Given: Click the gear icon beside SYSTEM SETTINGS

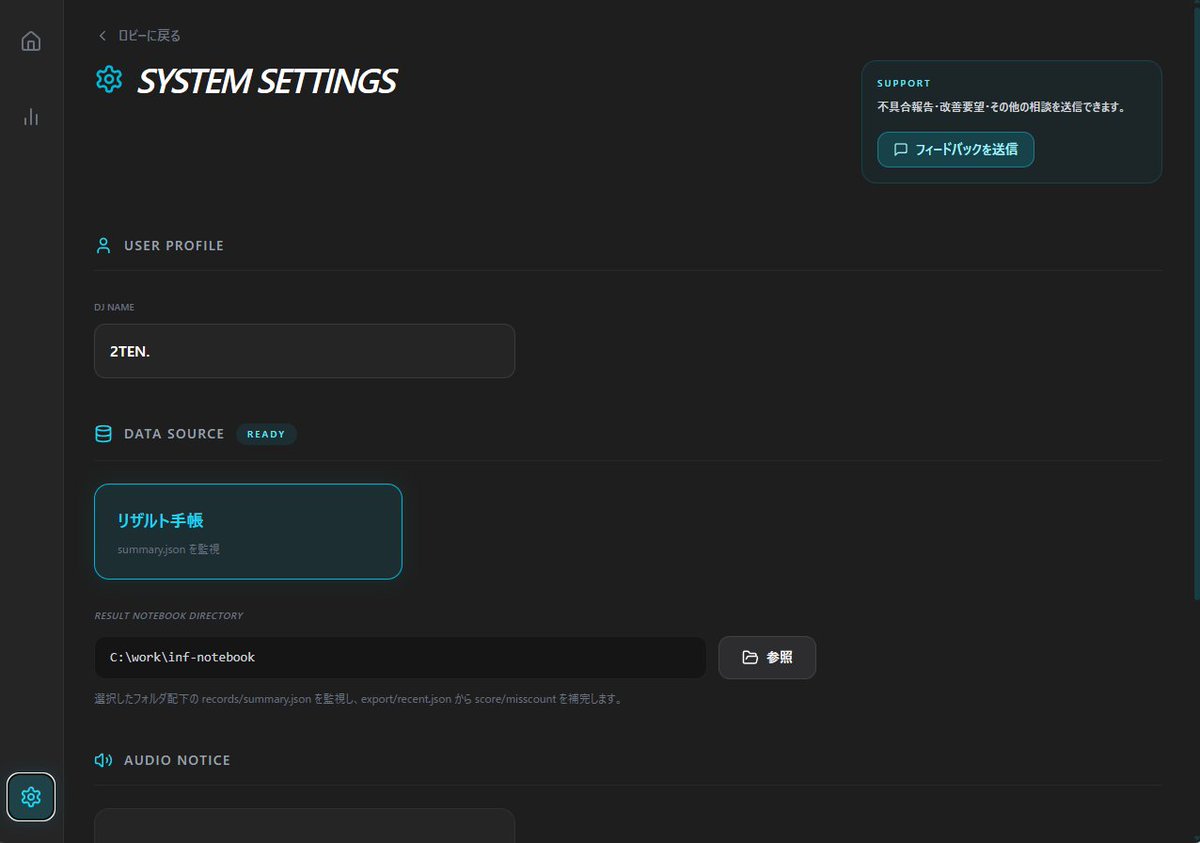Looking at the screenshot, I should pyautogui.click(x=108, y=80).
